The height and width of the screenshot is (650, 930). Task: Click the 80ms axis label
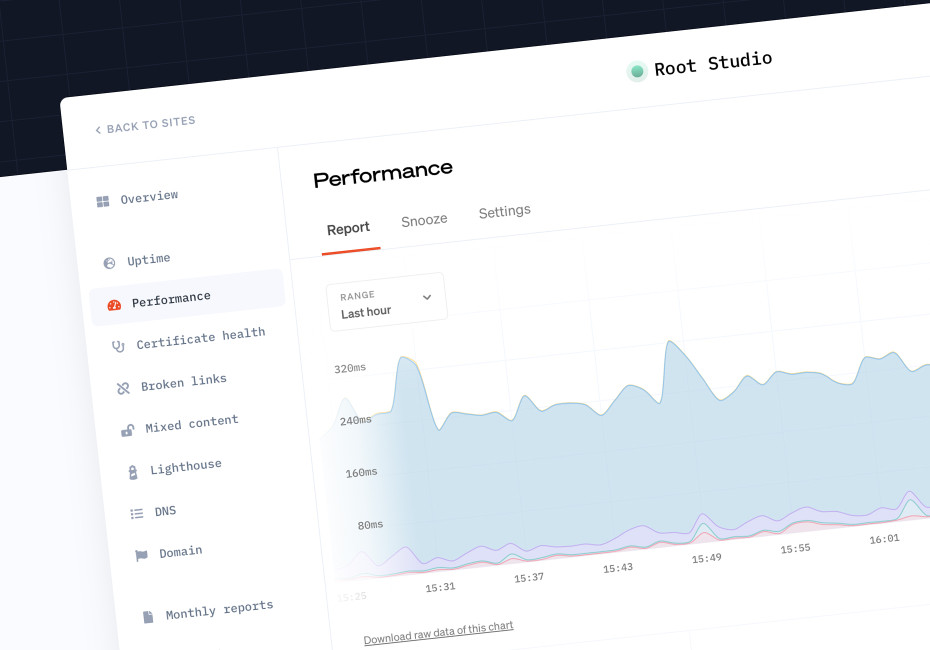tap(370, 525)
